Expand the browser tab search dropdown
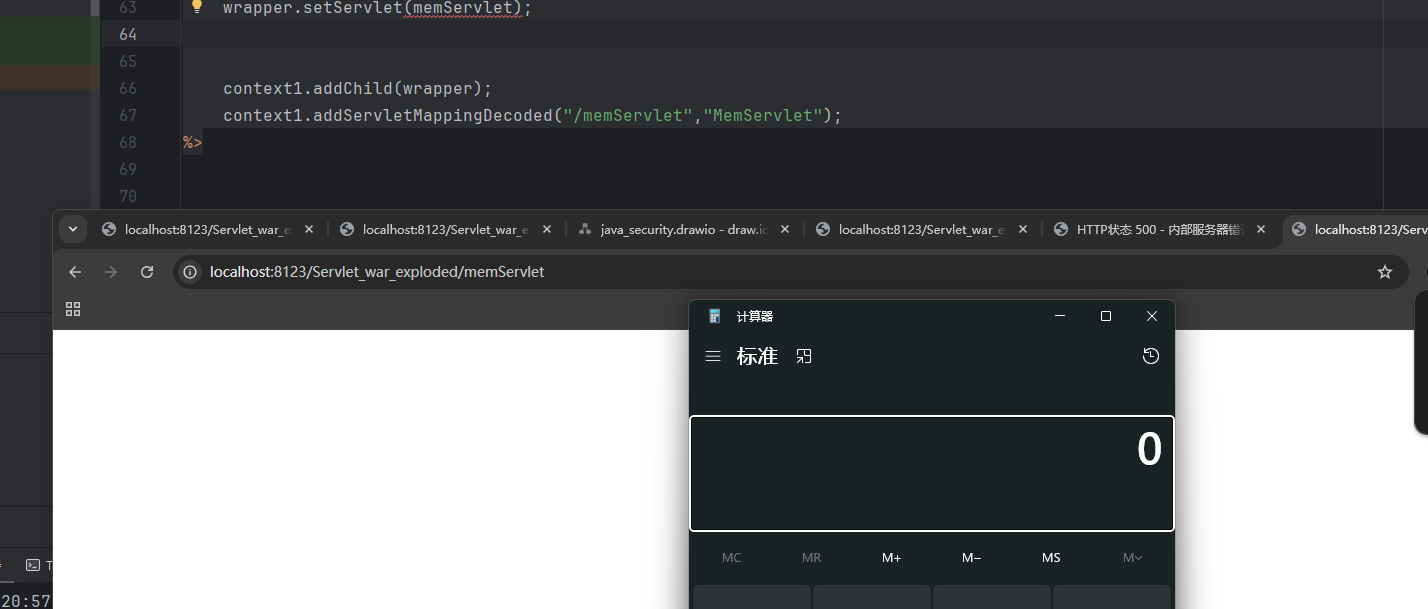This screenshot has height=609, width=1428. (x=72, y=229)
